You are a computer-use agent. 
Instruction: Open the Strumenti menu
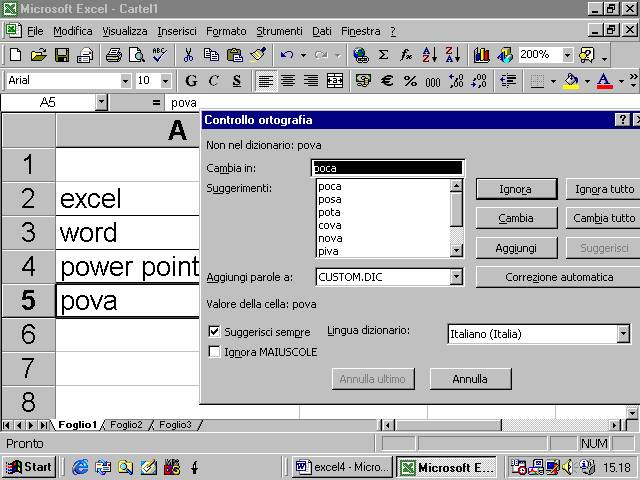tap(279, 31)
